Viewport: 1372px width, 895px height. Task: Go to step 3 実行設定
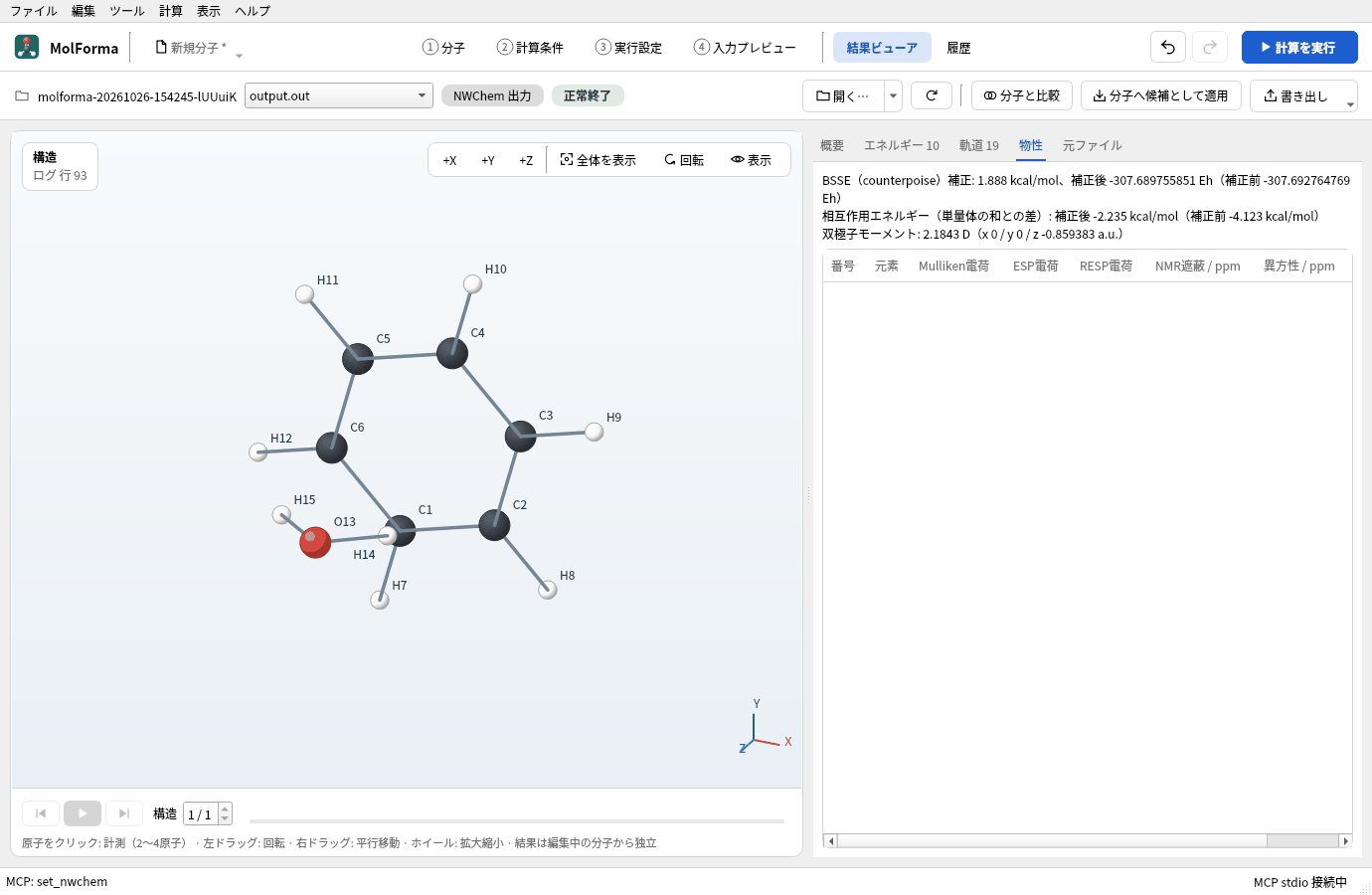pyautogui.click(x=628, y=47)
